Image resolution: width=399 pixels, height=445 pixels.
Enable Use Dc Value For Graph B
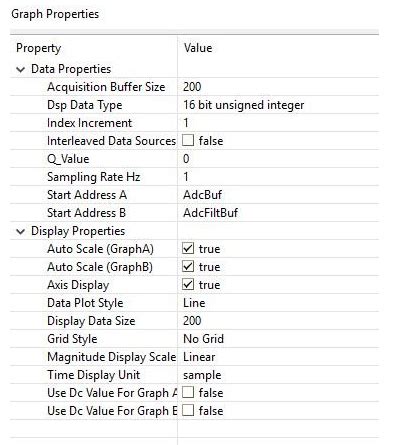(188, 411)
